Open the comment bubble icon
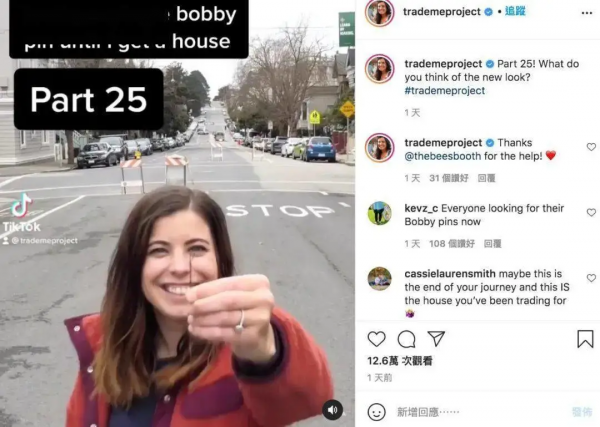The image size is (600, 427). click(x=406, y=339)
